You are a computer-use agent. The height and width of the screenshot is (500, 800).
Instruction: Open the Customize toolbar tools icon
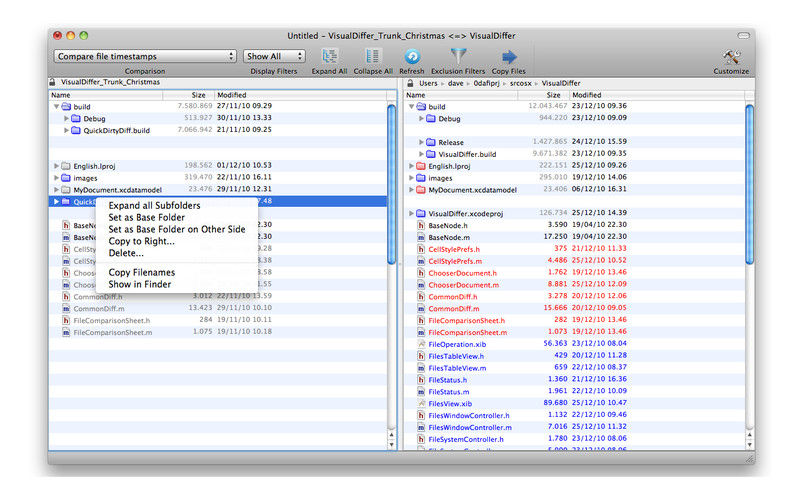tap(732, 56)
